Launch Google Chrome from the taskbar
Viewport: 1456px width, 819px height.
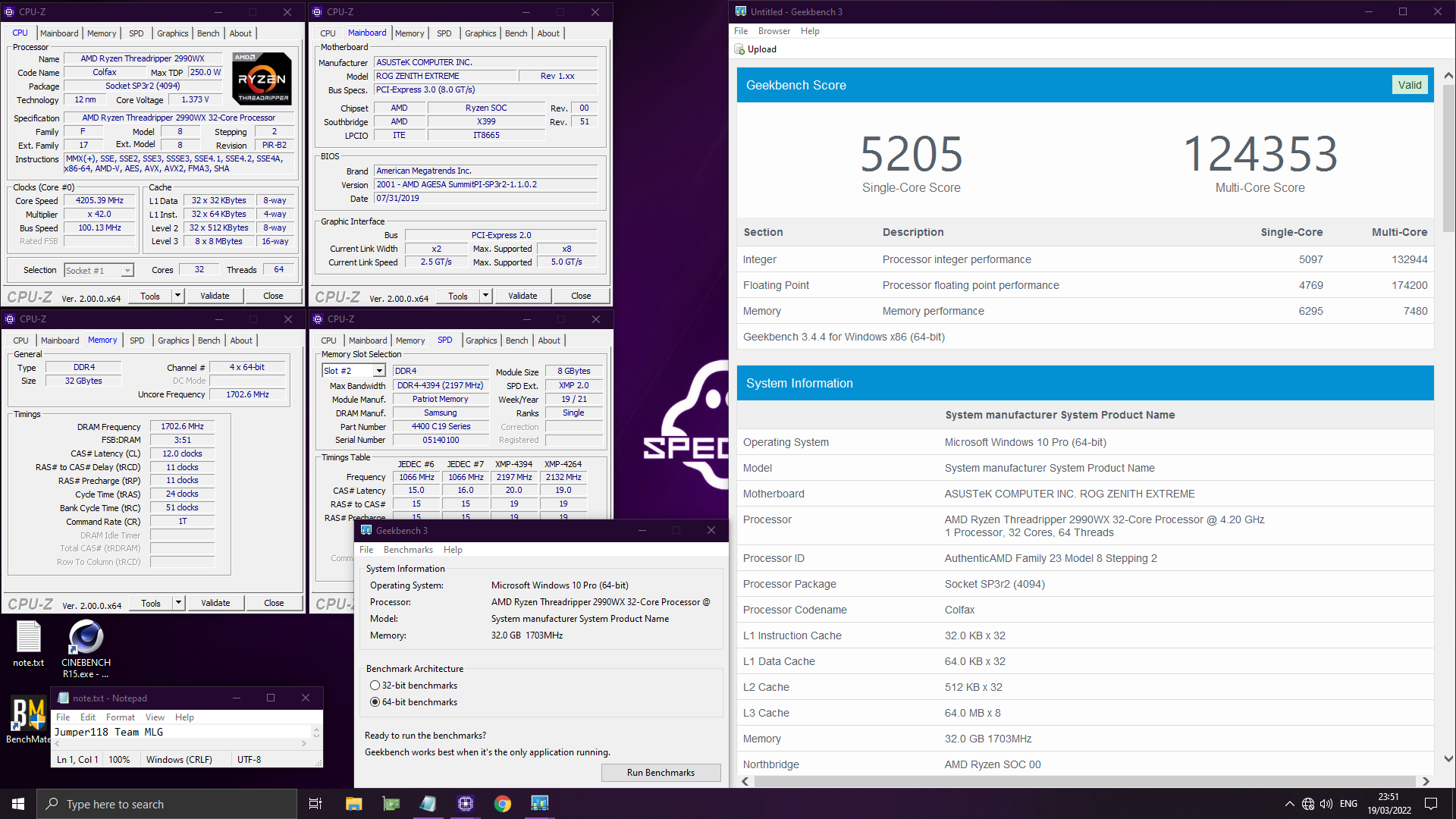(x=503, y=804)
